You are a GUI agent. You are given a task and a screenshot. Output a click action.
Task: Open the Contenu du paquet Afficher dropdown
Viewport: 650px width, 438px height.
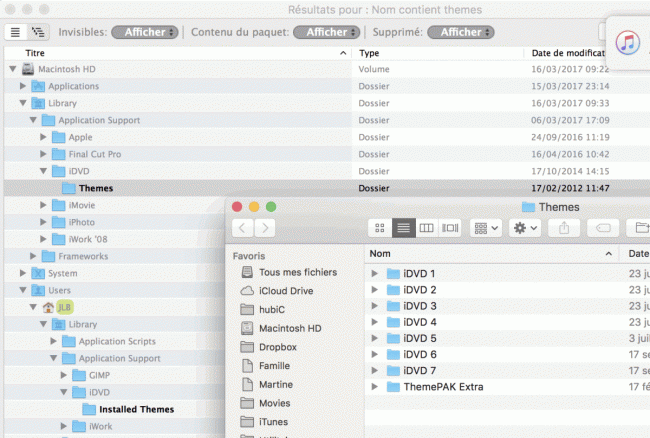(x=326, y=32)
